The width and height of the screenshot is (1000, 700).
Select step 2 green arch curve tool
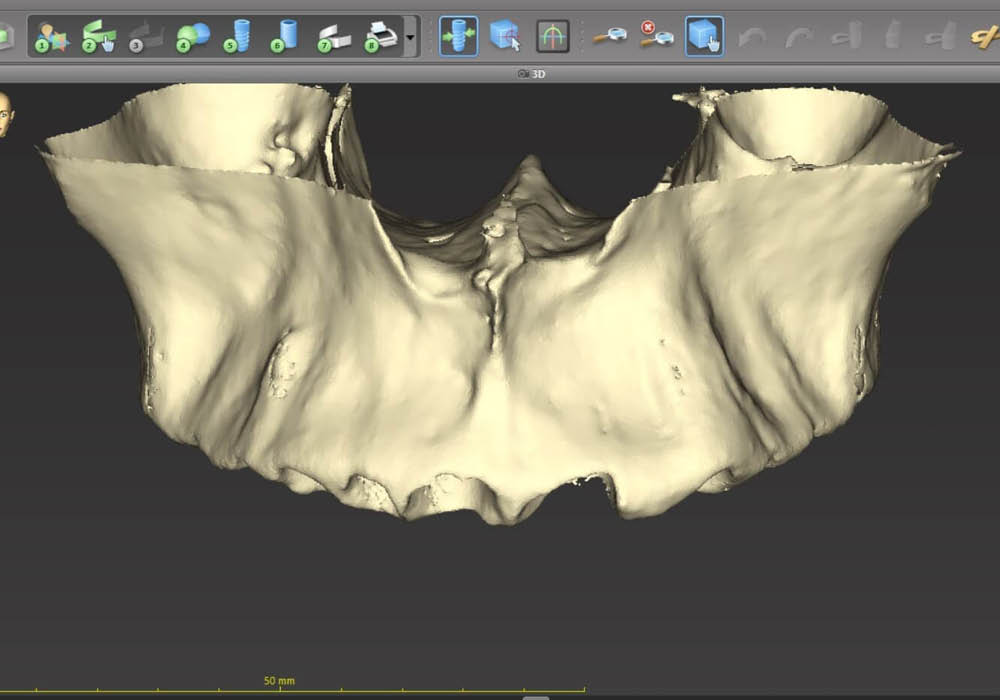point(98,36)
